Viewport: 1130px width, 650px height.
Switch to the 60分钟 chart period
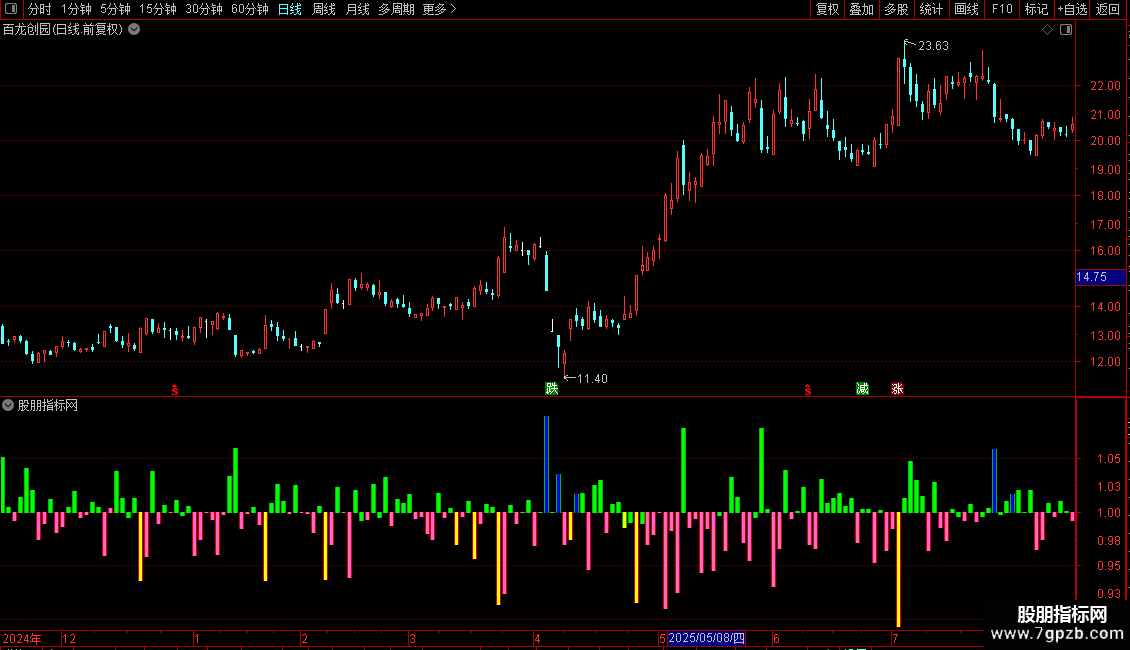click(x=250, y=9)
